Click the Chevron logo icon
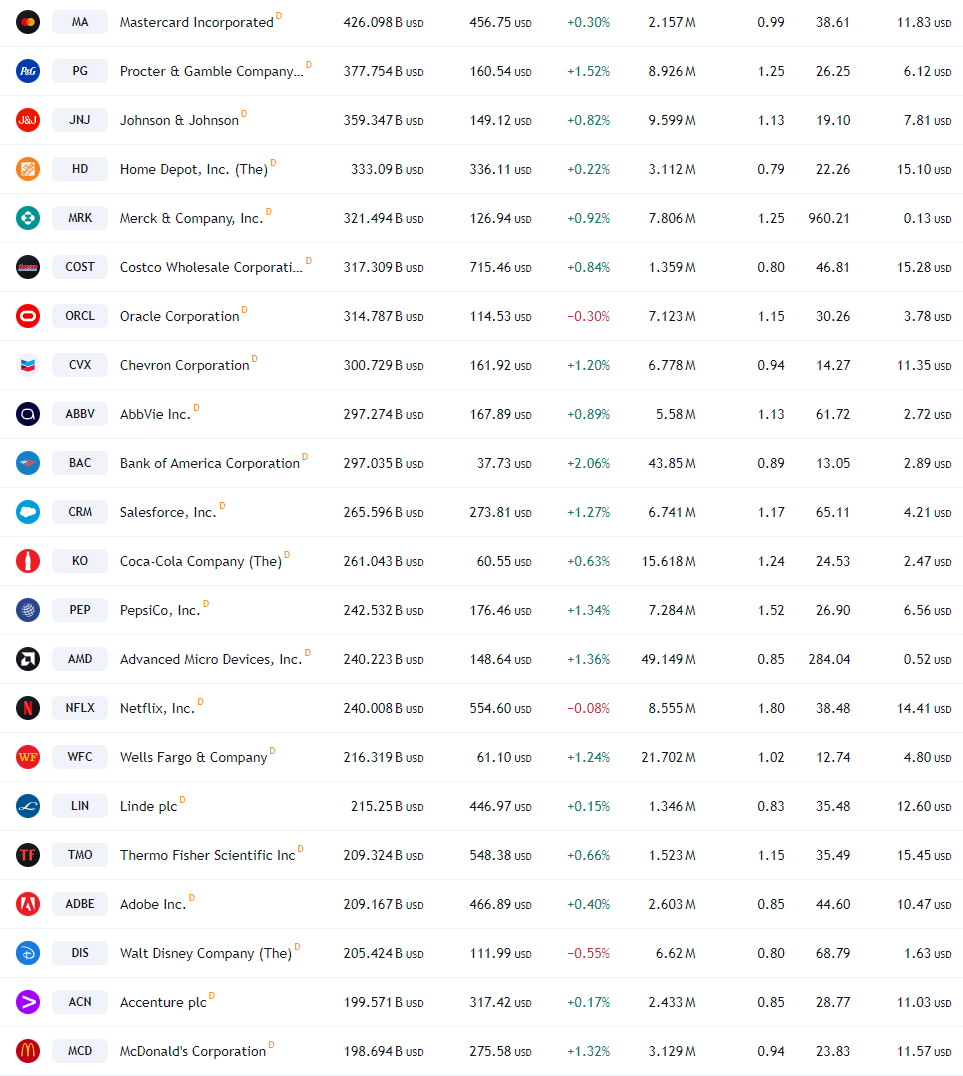 point(28,365)
